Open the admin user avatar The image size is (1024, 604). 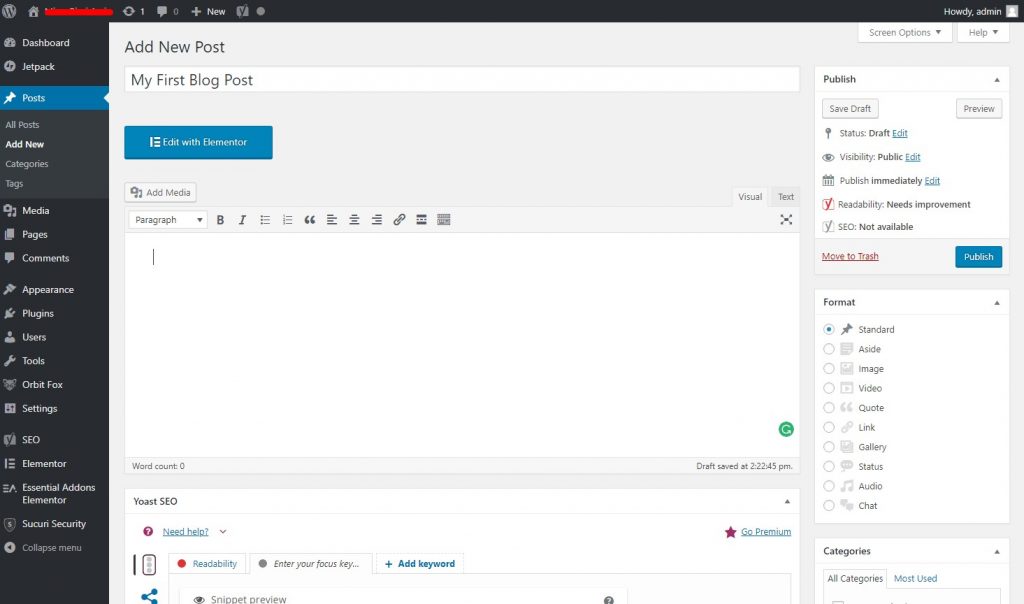1012,11
